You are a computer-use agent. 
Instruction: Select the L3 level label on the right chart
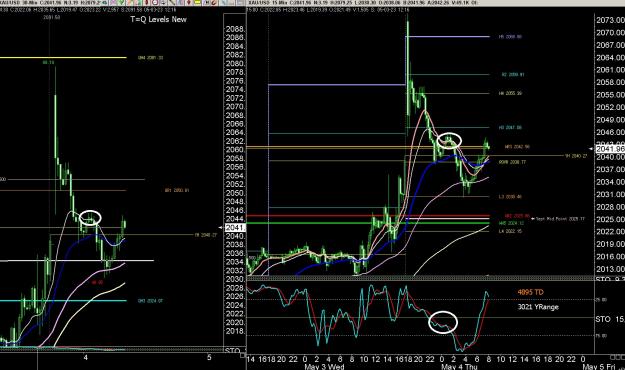[510, 197]
